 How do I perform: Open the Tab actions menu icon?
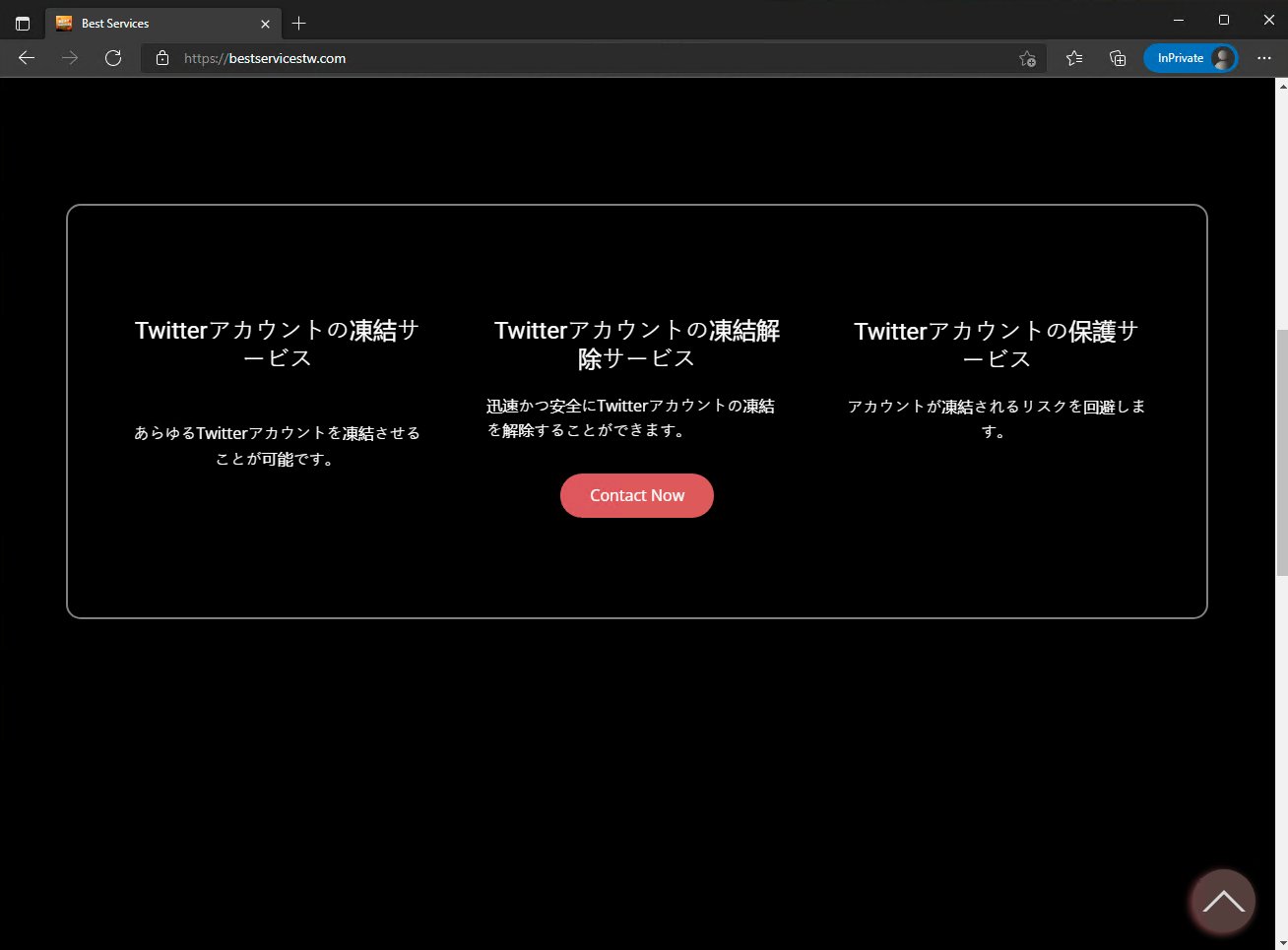23,23
